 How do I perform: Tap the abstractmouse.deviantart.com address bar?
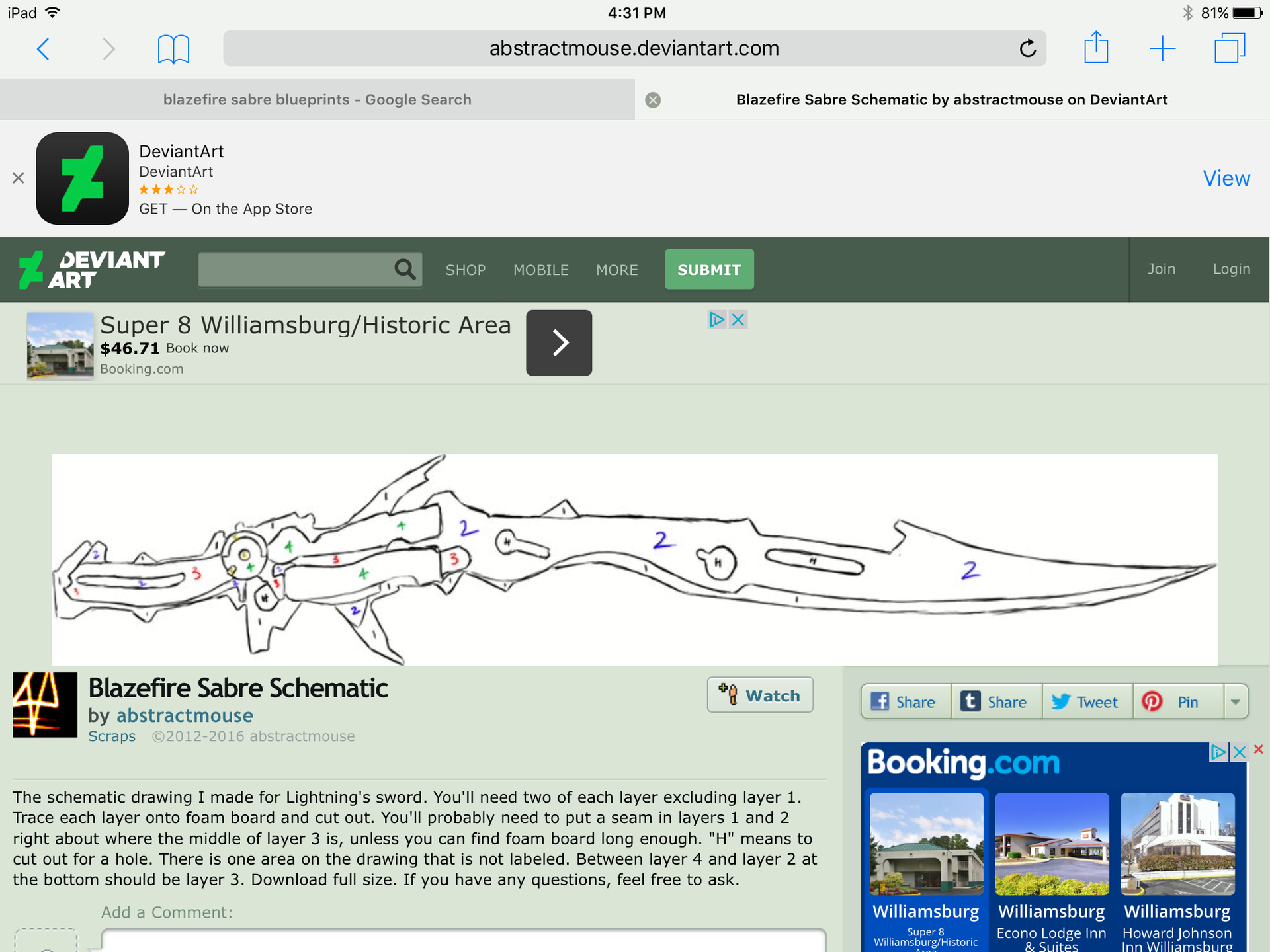[x=634, y=48]
